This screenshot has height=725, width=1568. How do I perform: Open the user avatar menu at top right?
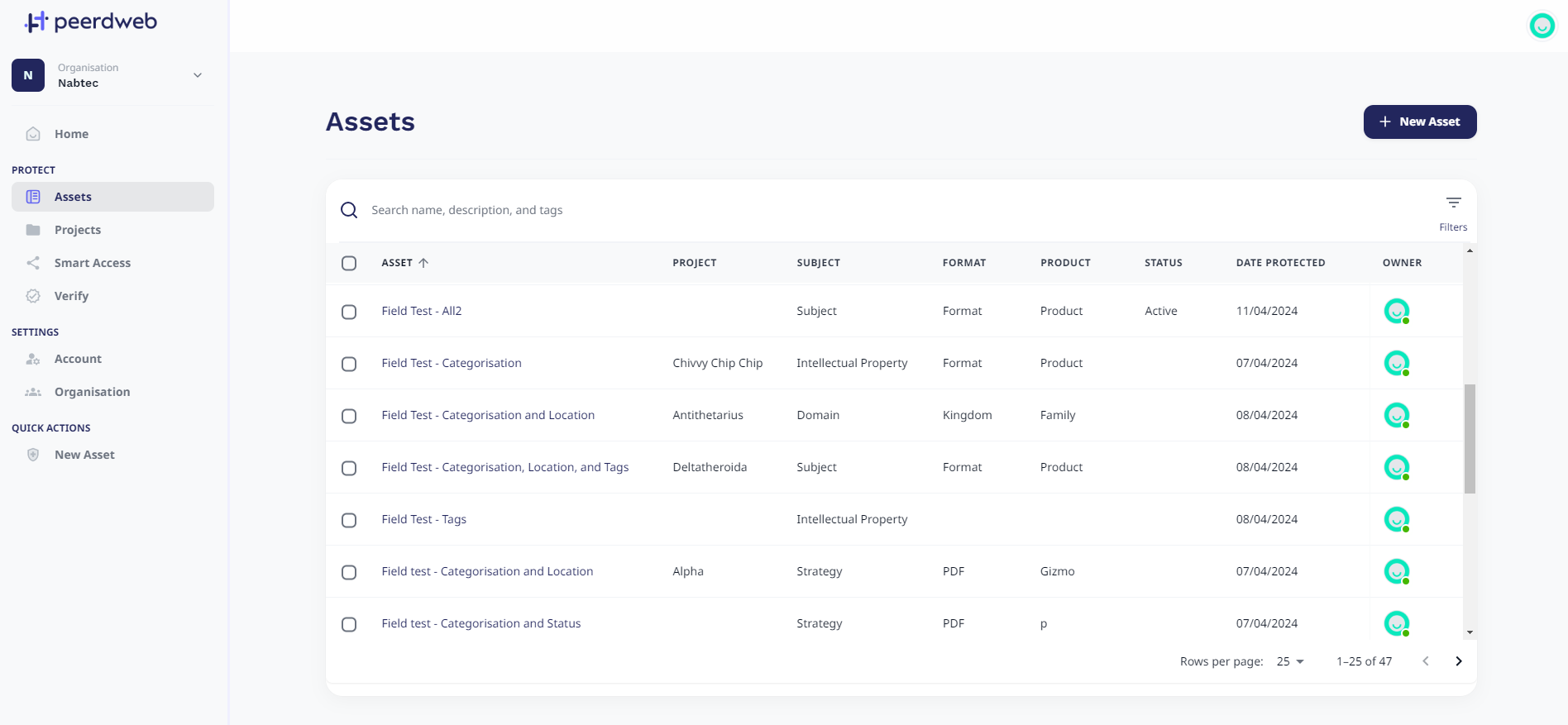[1542, 26]
